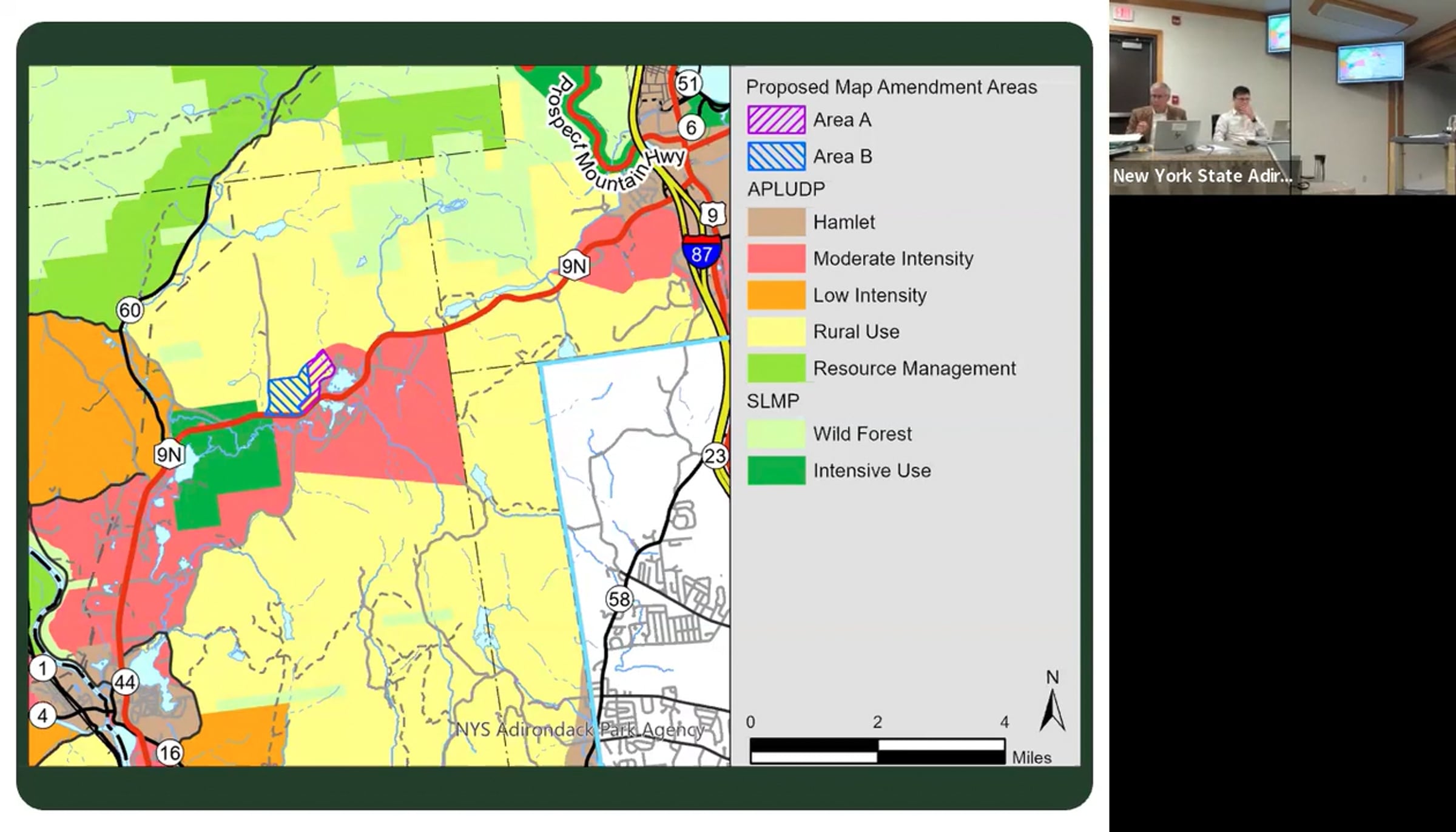The image size is (1456, 832).
Task: Click the route 58 marker
Action: tap(619, 599)
